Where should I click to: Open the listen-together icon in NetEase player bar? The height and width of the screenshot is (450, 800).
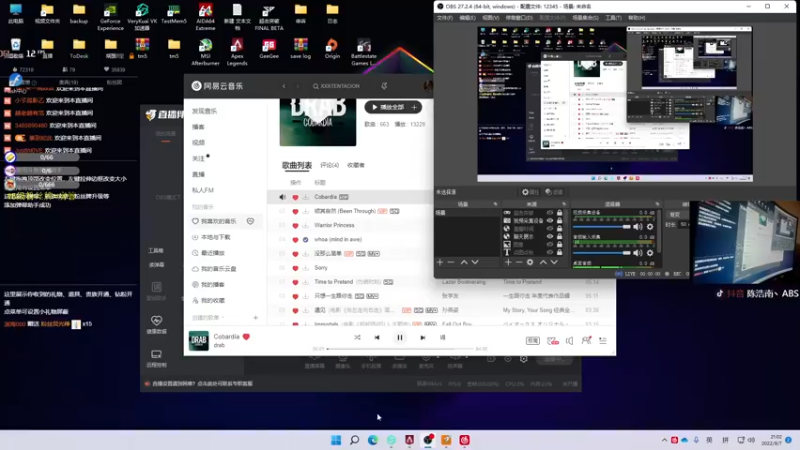(586, 340)
